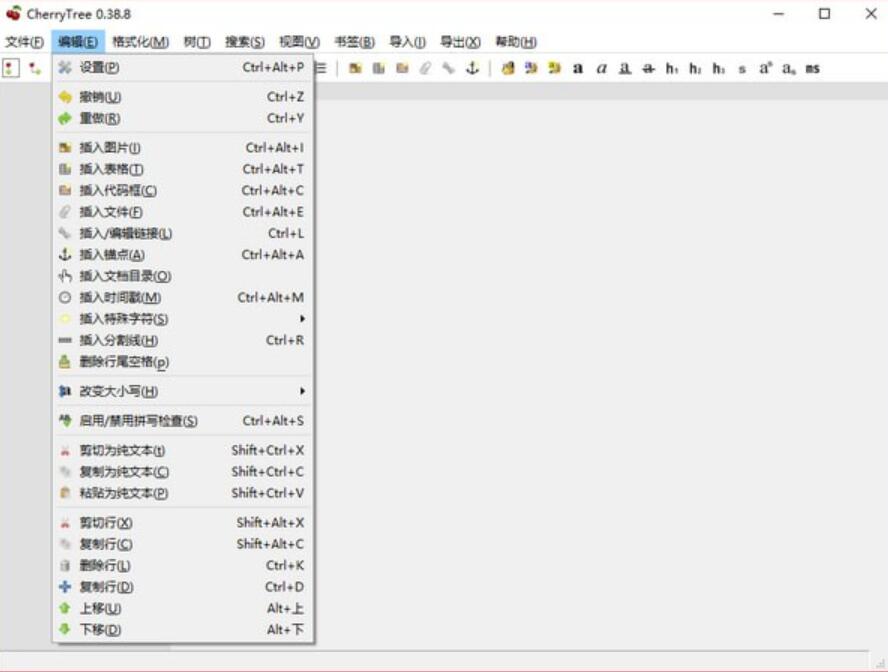
Task: Click the bold 'a' toolbar icon
Action: click(578, 68)
